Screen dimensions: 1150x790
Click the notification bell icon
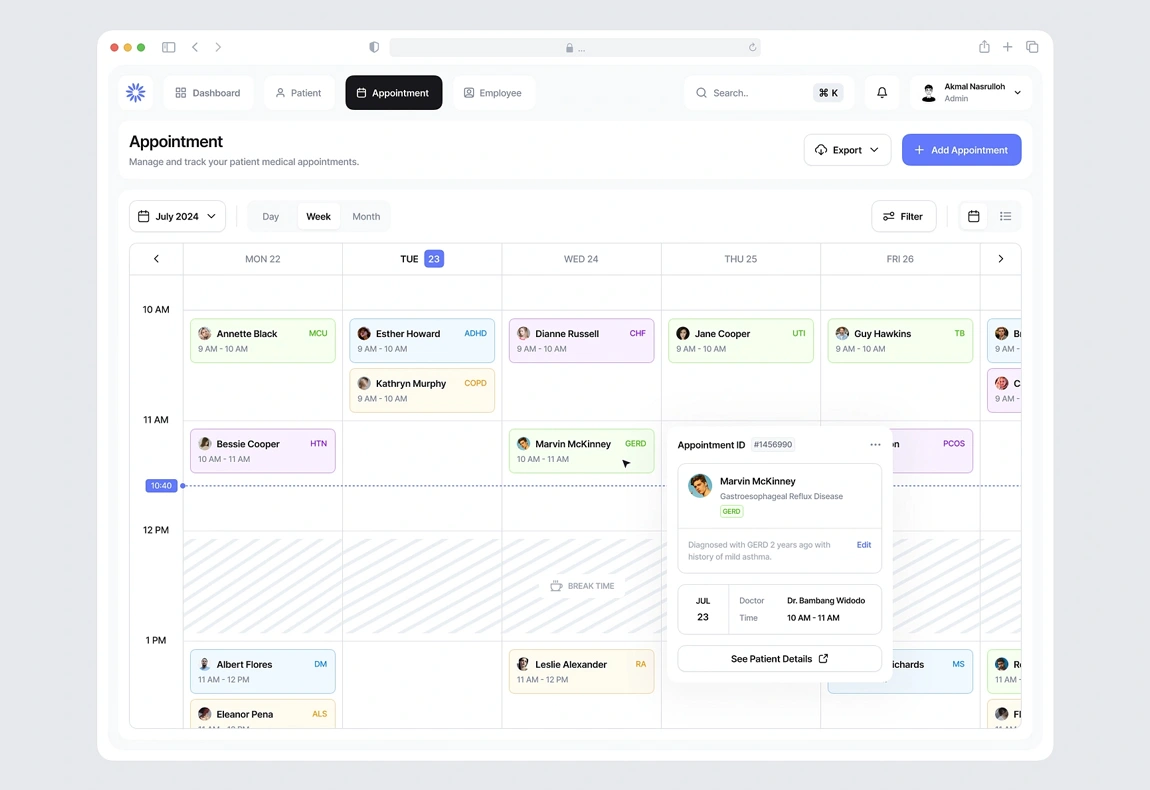coord(881,92)
